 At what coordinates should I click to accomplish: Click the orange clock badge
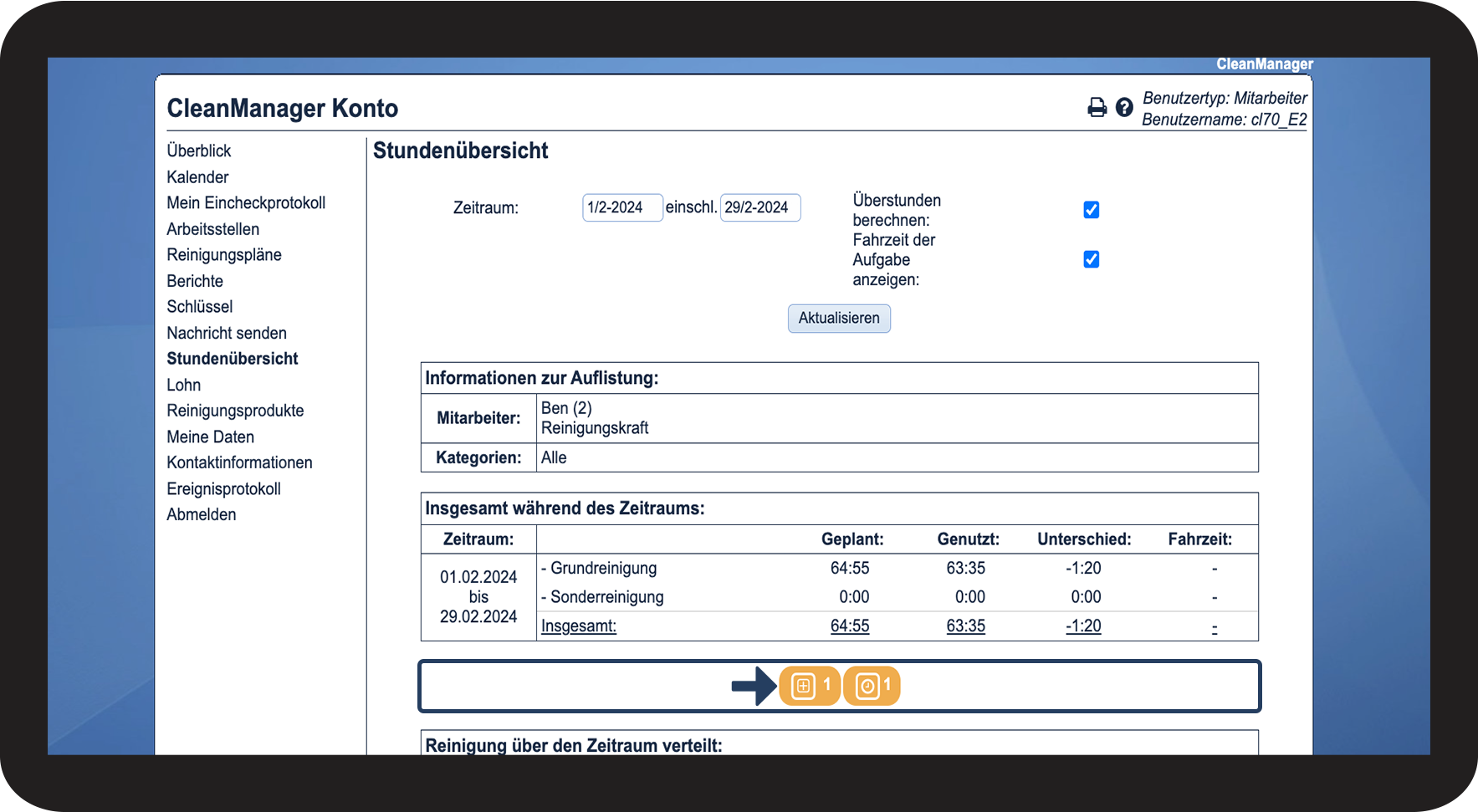pos(872,686)
